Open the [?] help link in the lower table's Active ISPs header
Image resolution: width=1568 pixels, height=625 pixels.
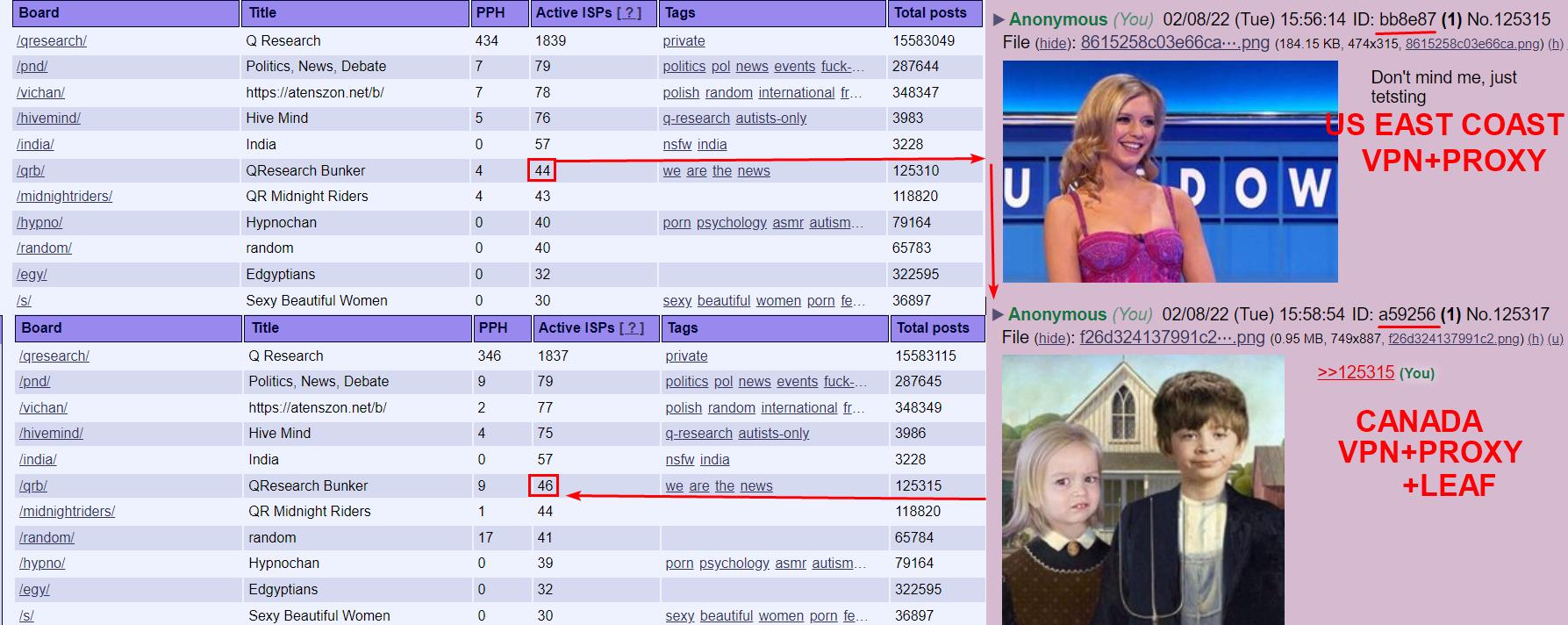point(632,328)
